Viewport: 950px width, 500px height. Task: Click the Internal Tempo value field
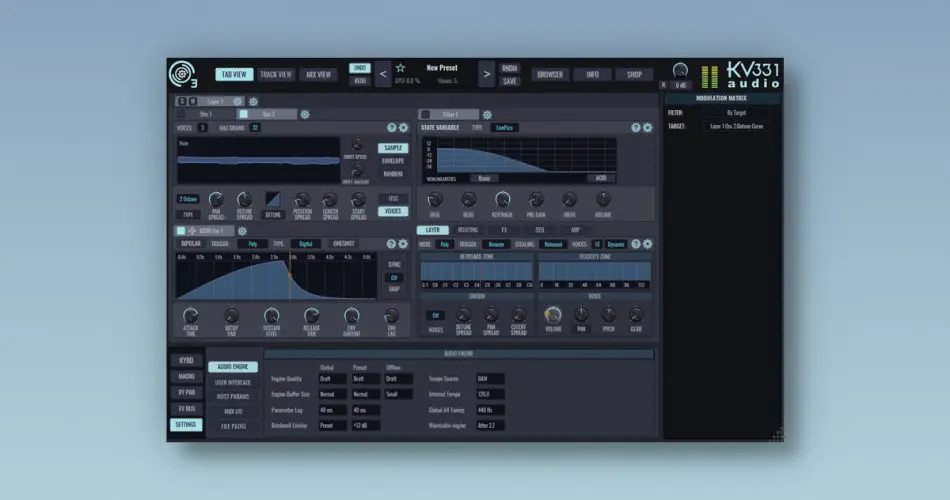(490, 394)
